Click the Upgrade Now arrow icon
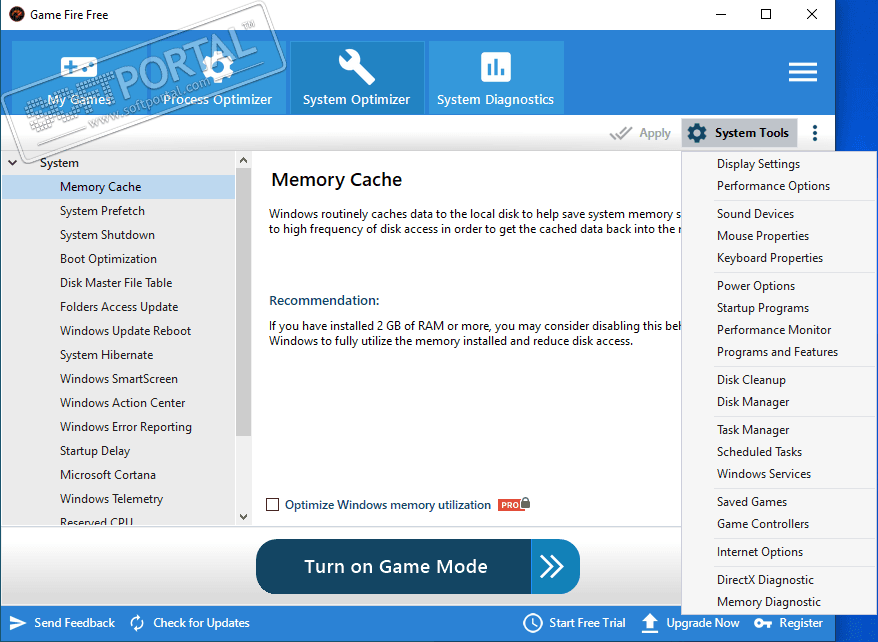Viewport: 878px width, 642px height. pyautogui.click(x=650, y=623)
